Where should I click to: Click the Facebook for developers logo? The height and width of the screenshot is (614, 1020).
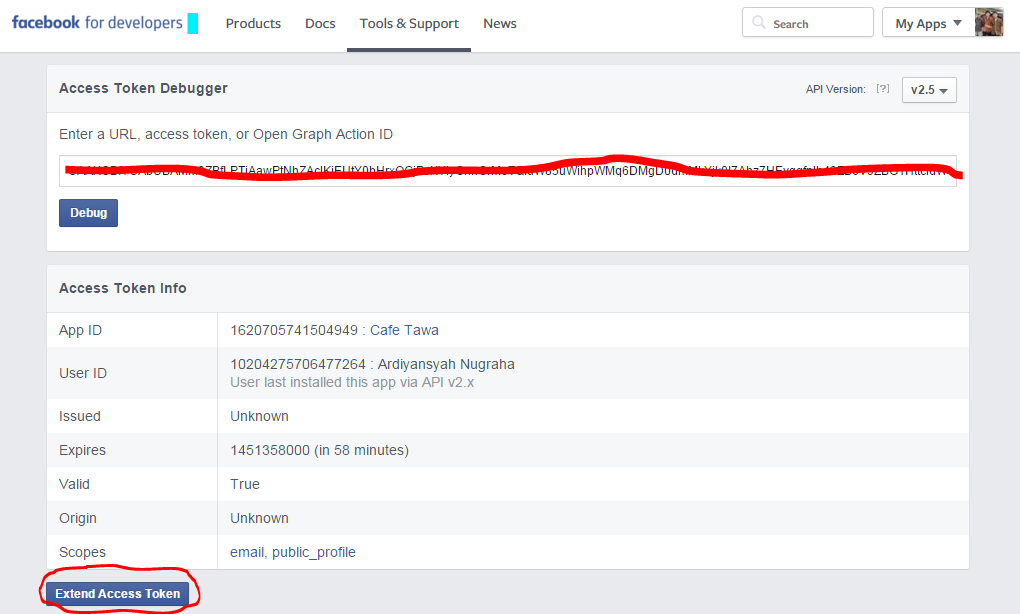[98, 23]
